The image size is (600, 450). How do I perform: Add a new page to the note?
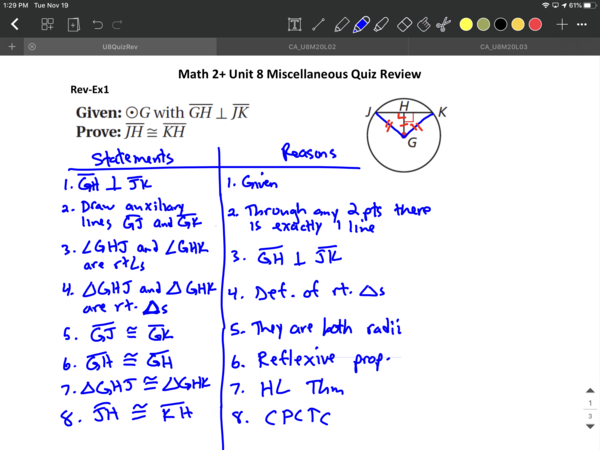point(73,23)
